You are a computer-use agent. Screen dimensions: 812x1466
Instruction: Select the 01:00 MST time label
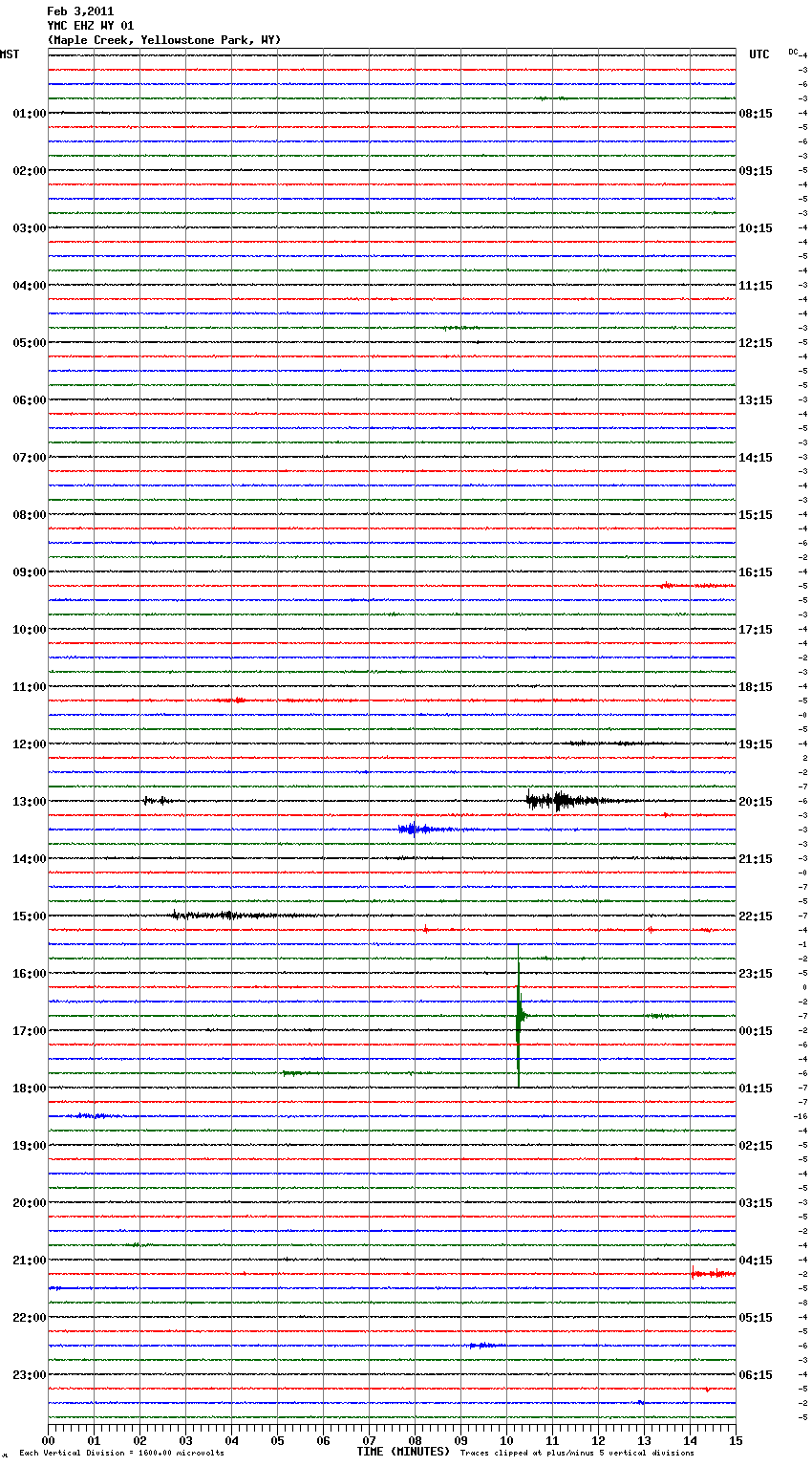tap(30, 114)
